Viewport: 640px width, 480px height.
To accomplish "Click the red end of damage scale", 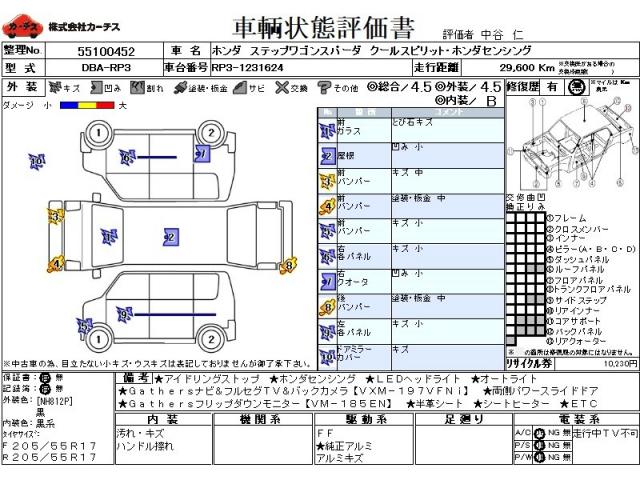I will coord(108,105).
